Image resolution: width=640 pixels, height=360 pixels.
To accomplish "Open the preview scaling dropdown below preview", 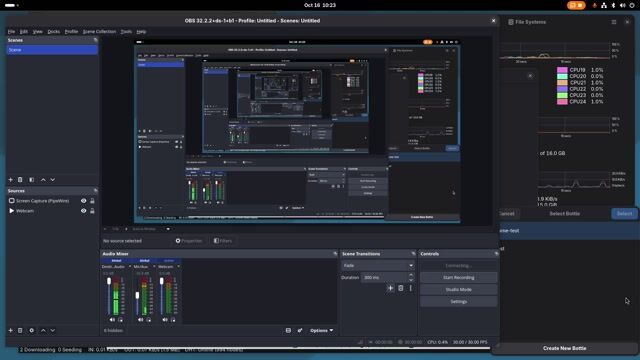I will coord(168,229).
